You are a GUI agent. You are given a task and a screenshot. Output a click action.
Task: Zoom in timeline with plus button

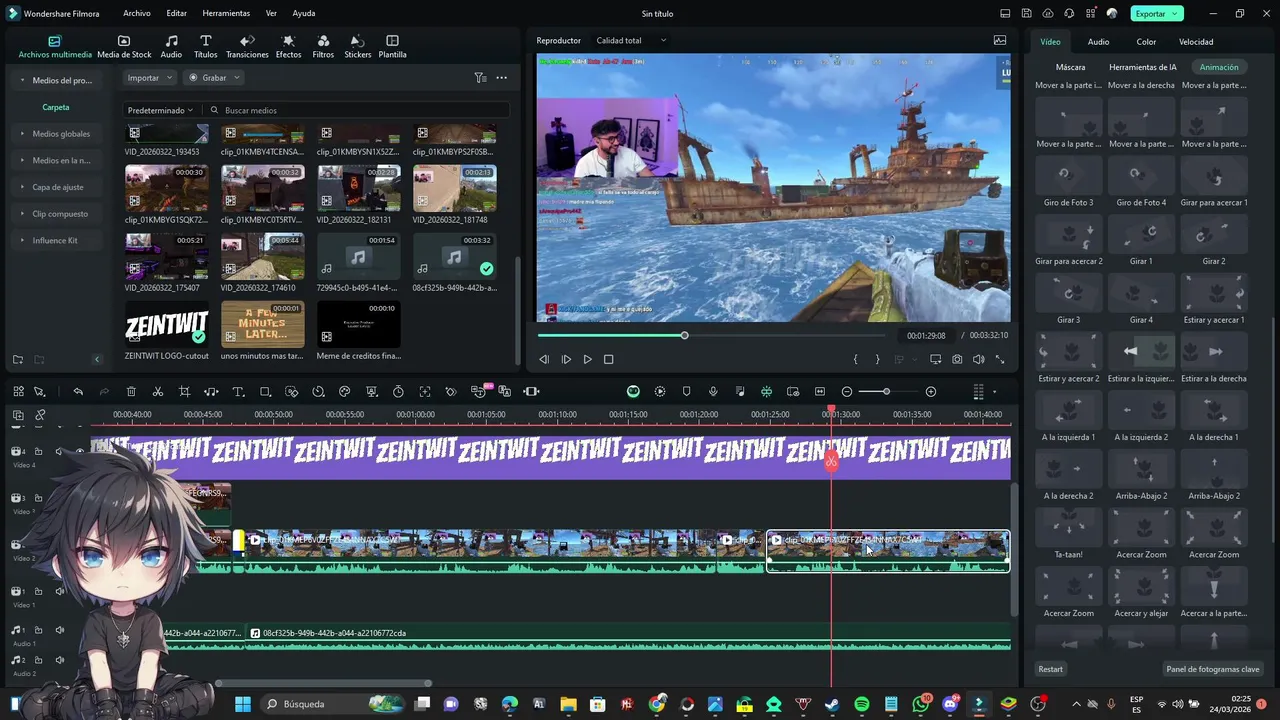[931, 391]
